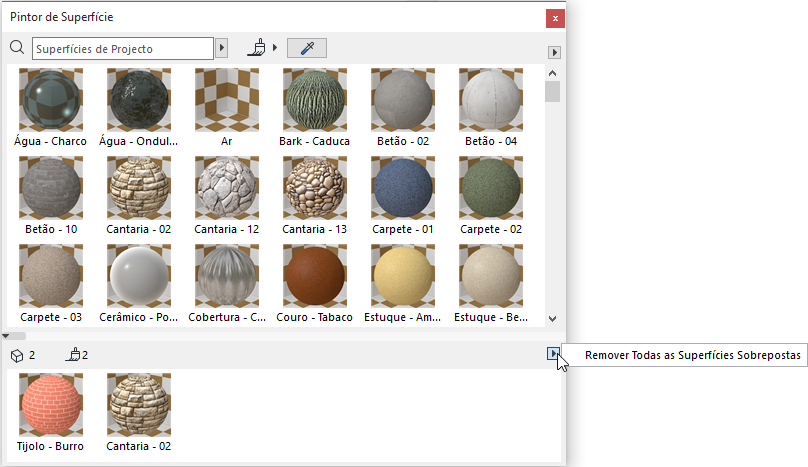Screen dimensions: 808x467
Task: Click the paint bucket surface icon
Action: tap(257, 47)
